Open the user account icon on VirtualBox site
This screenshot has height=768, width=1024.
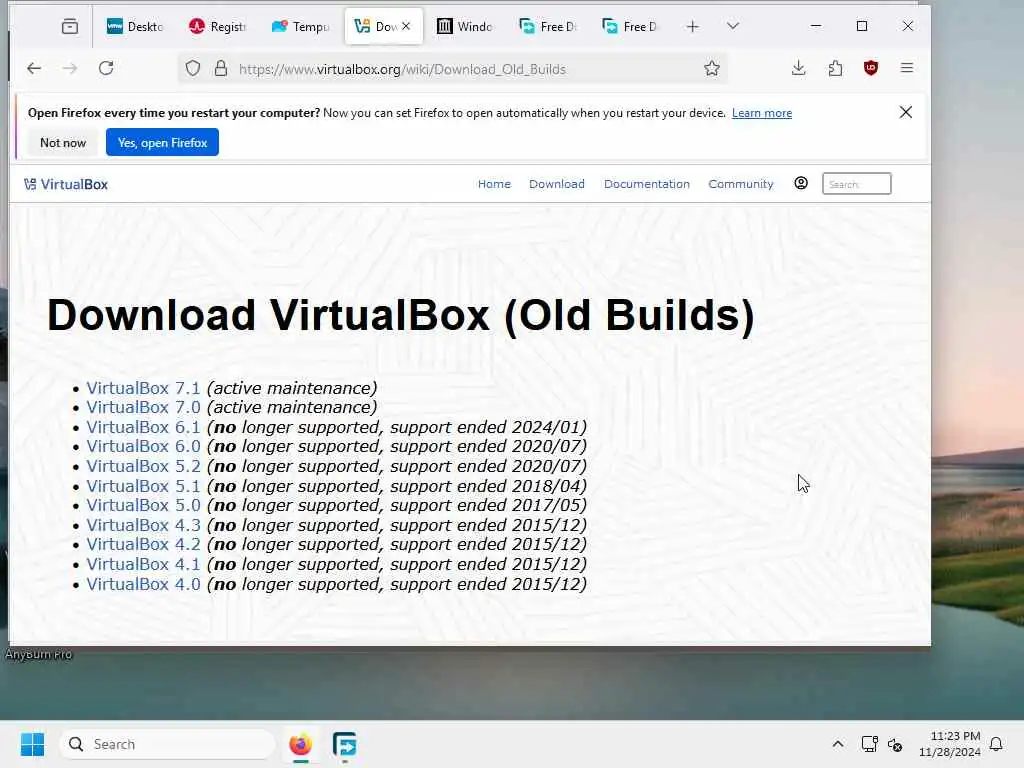[x=801, y=184]
